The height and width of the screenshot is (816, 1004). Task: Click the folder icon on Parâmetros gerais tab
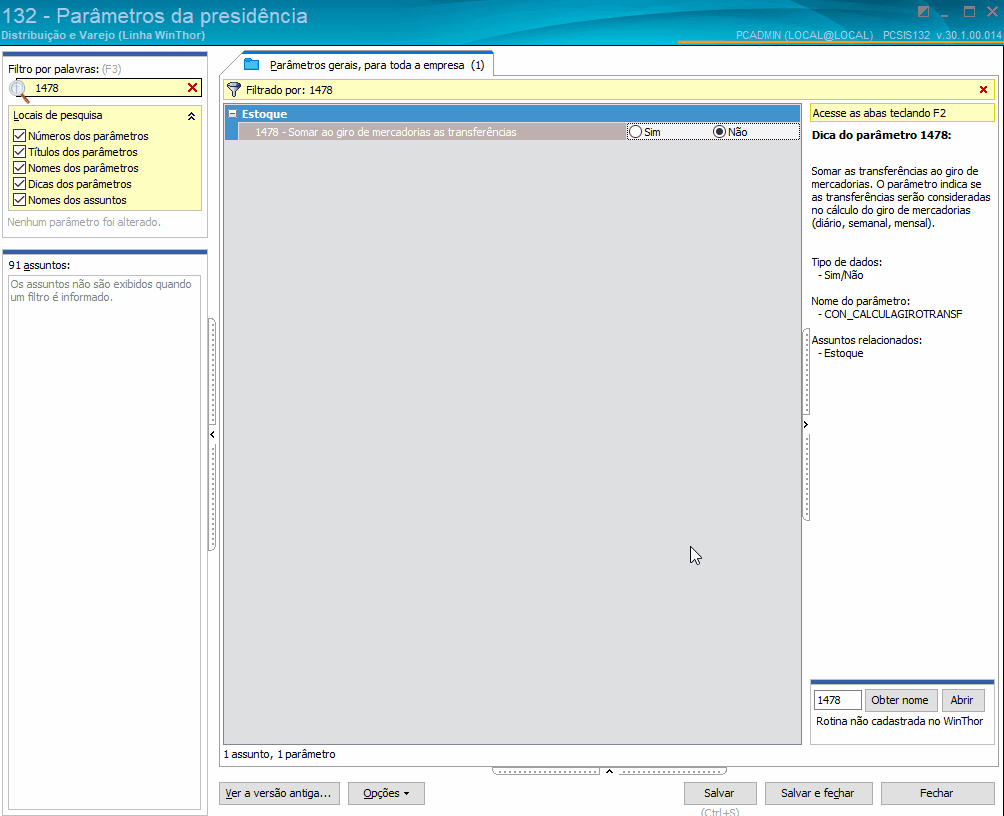coord(252,65)
